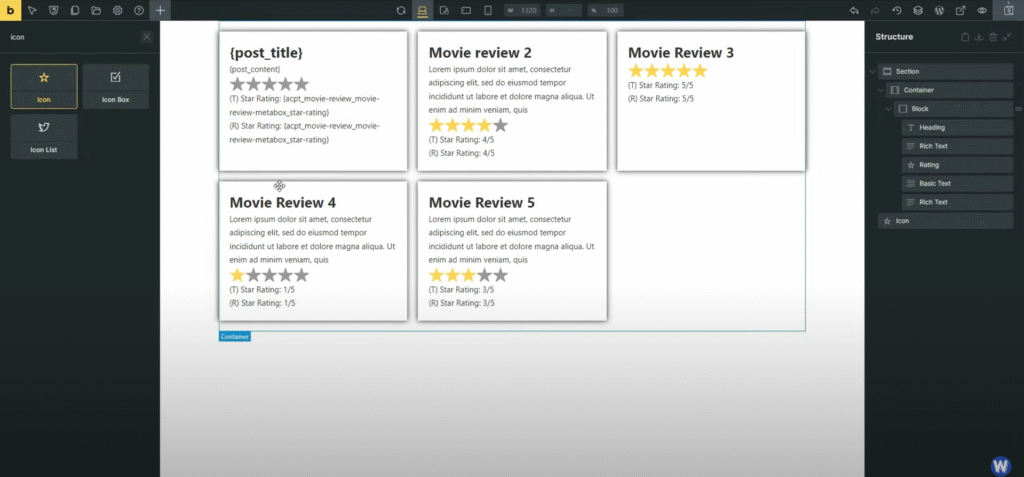Click the element search field 'icon'
1024x477 pixels.
pos(72,37)
